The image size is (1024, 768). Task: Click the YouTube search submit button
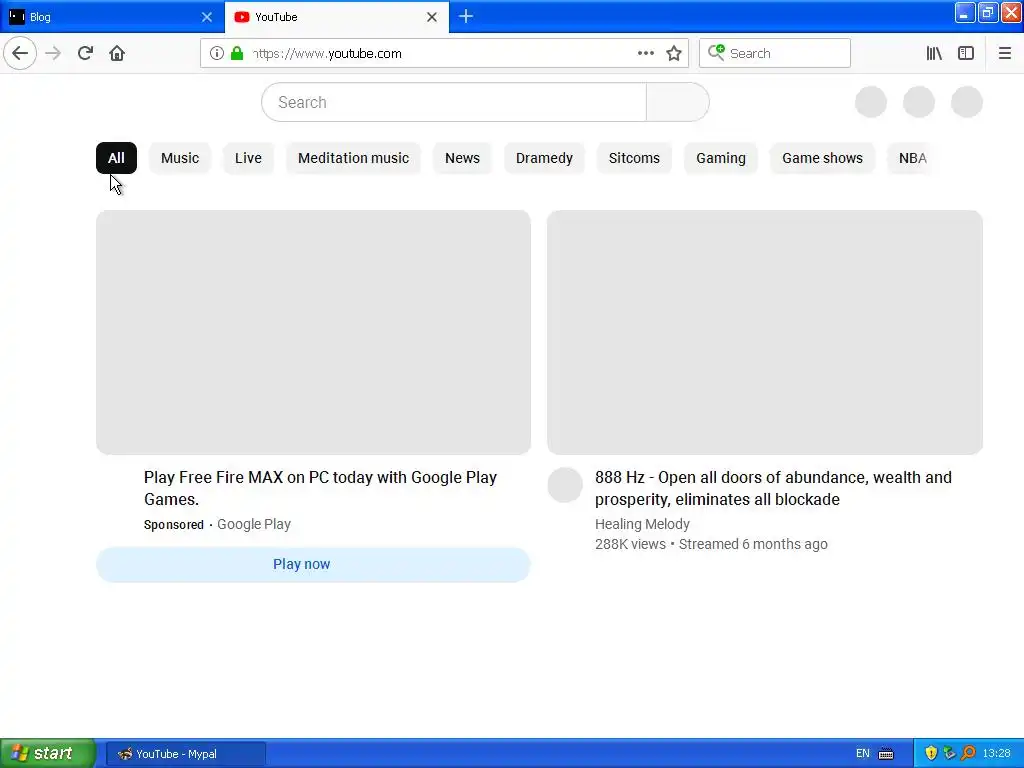677,102
